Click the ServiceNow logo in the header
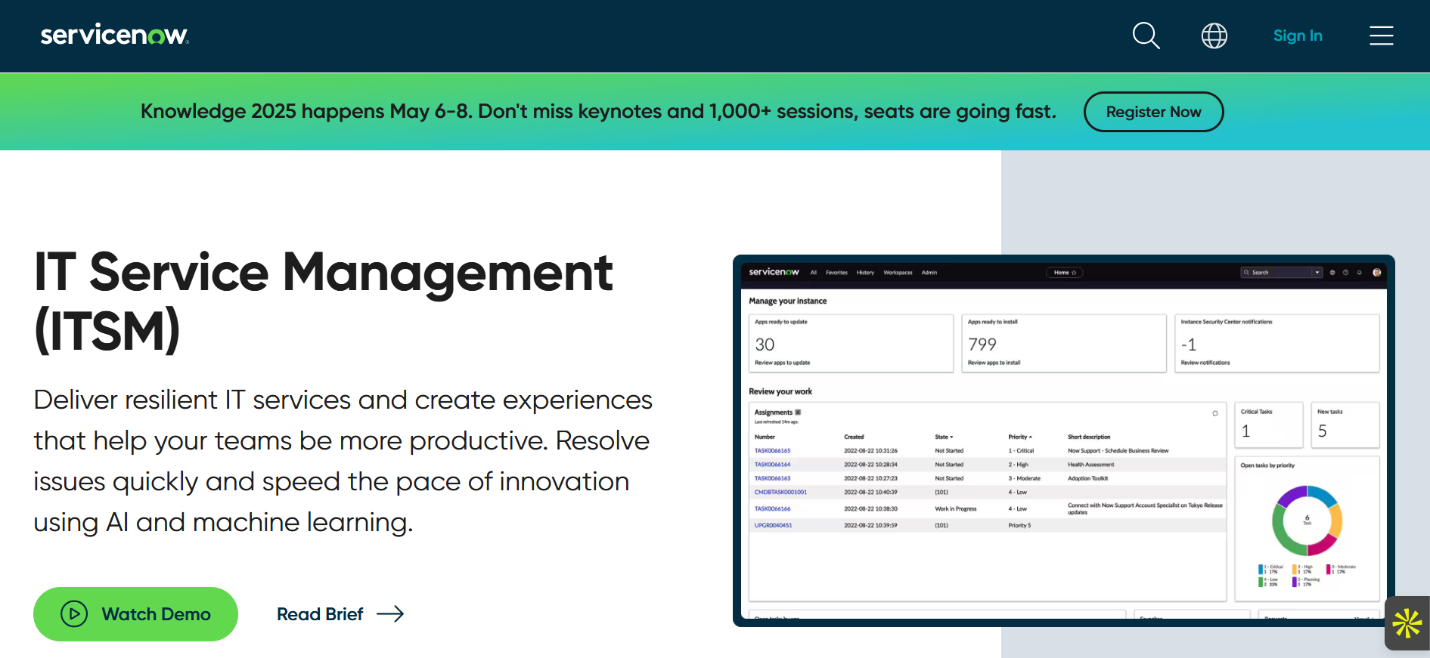The height and width of the screenshot is (658, 1430). point(114,35)
